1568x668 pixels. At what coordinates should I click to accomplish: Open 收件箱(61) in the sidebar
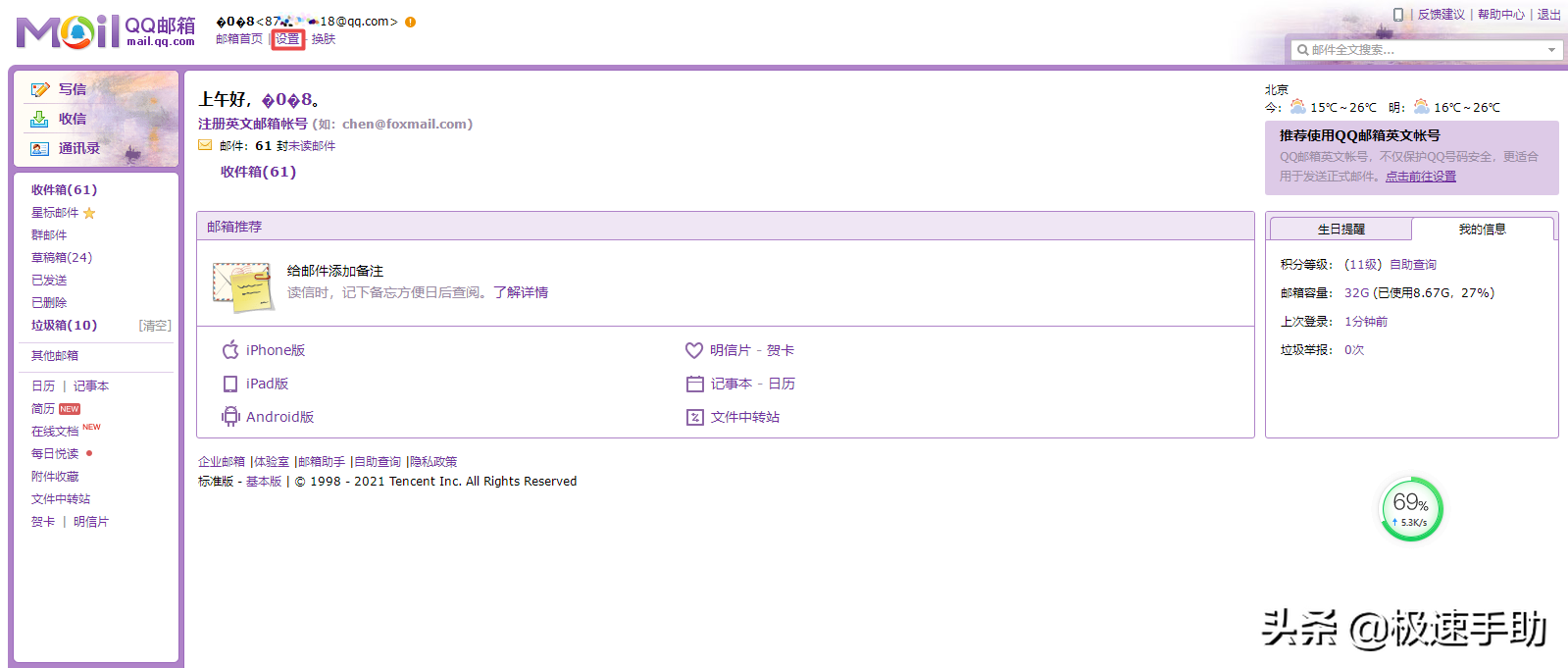(x=65, y=190)
